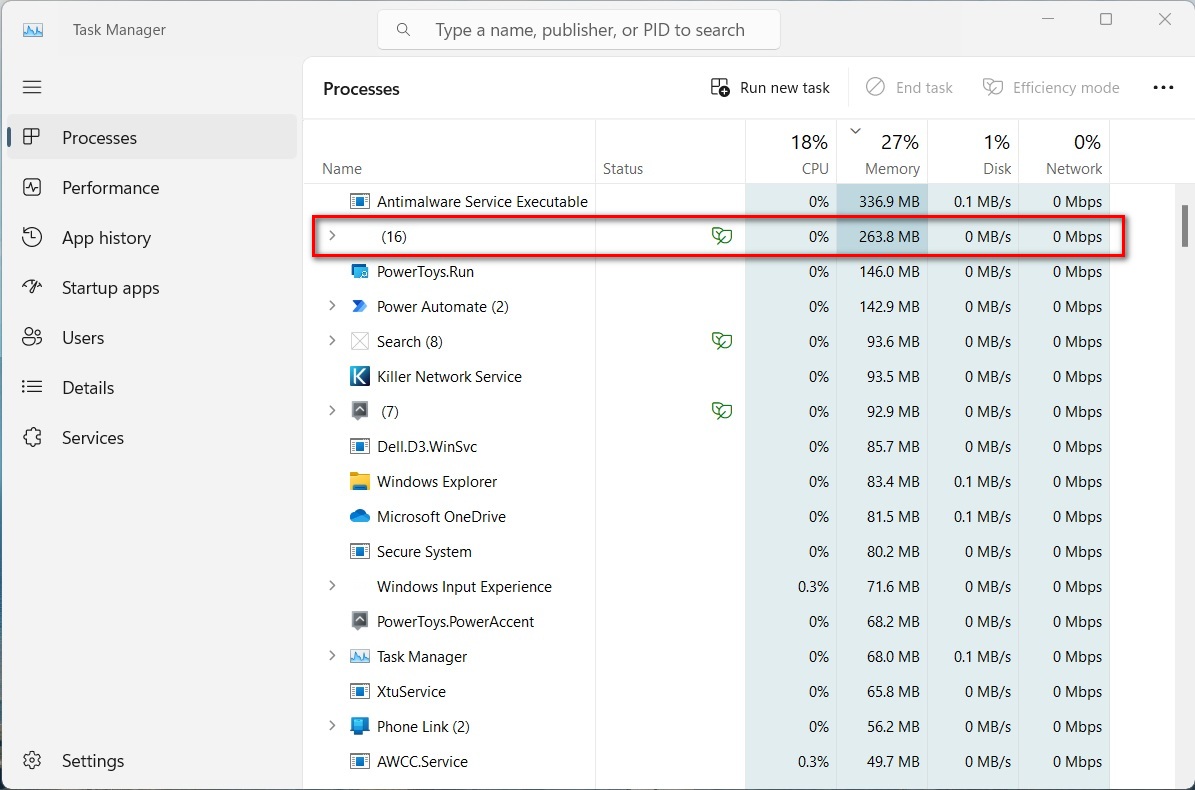Expand the Power Automate process group
Image resolution: width=1195 pixels, height=790 pixels.
tap(331, 306)
